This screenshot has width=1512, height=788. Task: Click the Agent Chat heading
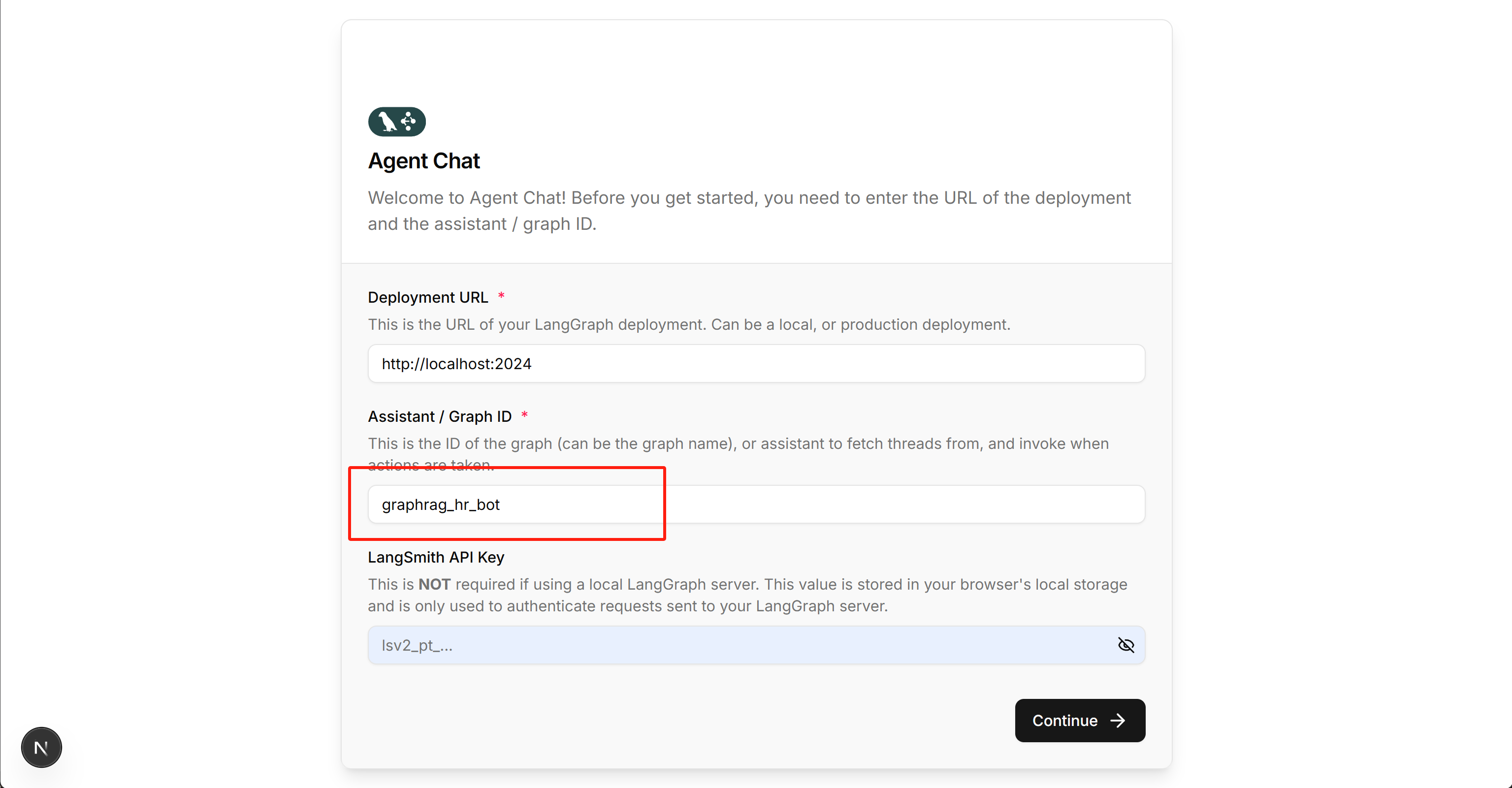click(424, 161)
